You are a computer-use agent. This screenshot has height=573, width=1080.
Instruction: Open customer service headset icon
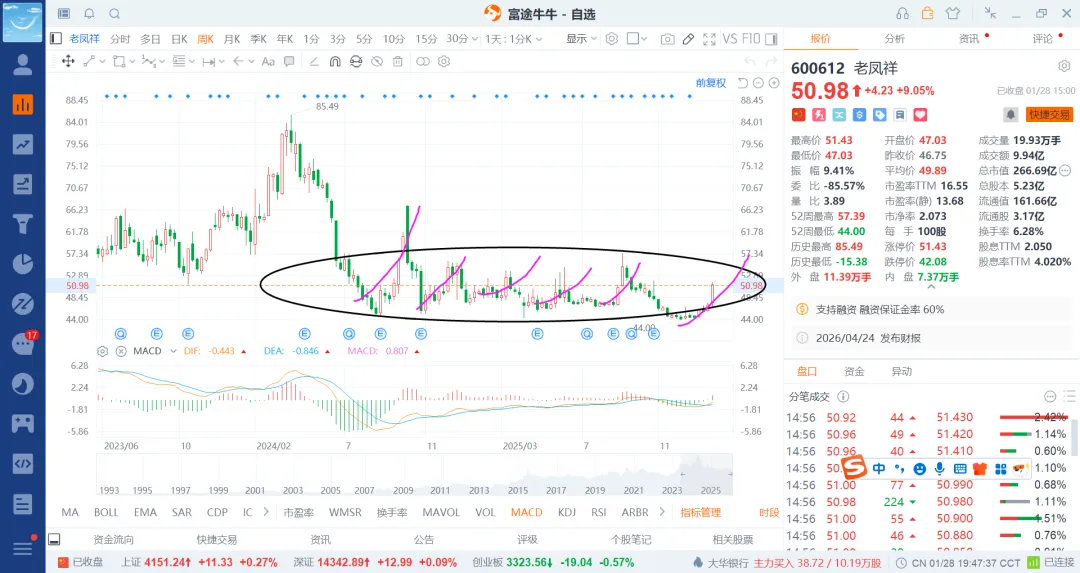(902, 14)
